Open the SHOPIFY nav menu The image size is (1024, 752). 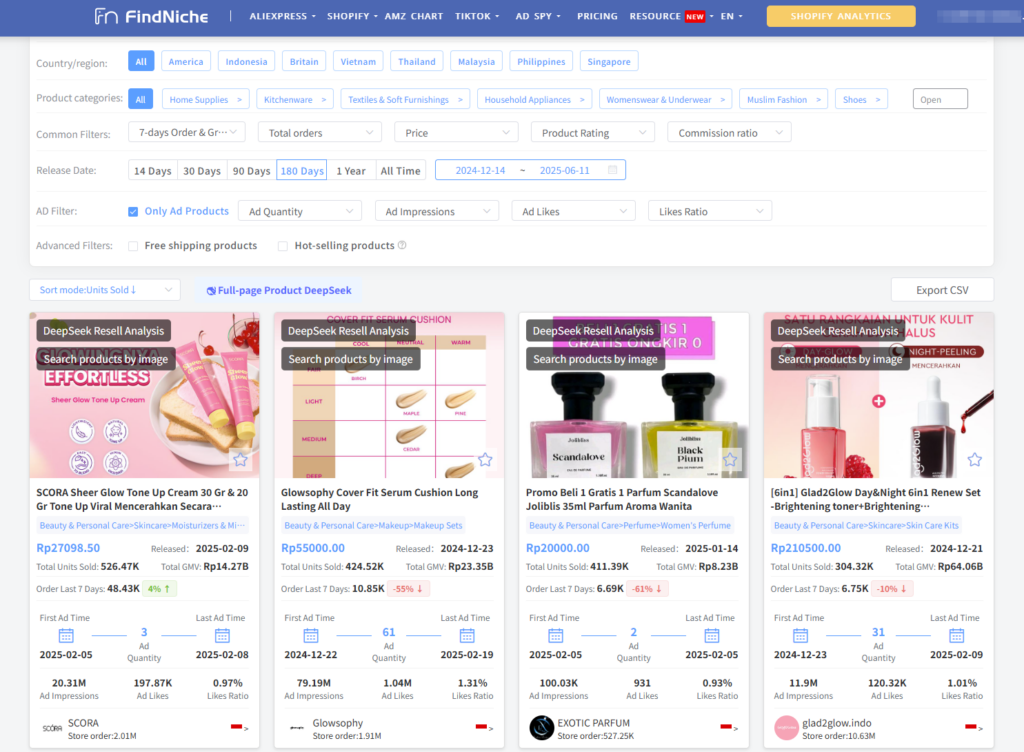(352, 16)
